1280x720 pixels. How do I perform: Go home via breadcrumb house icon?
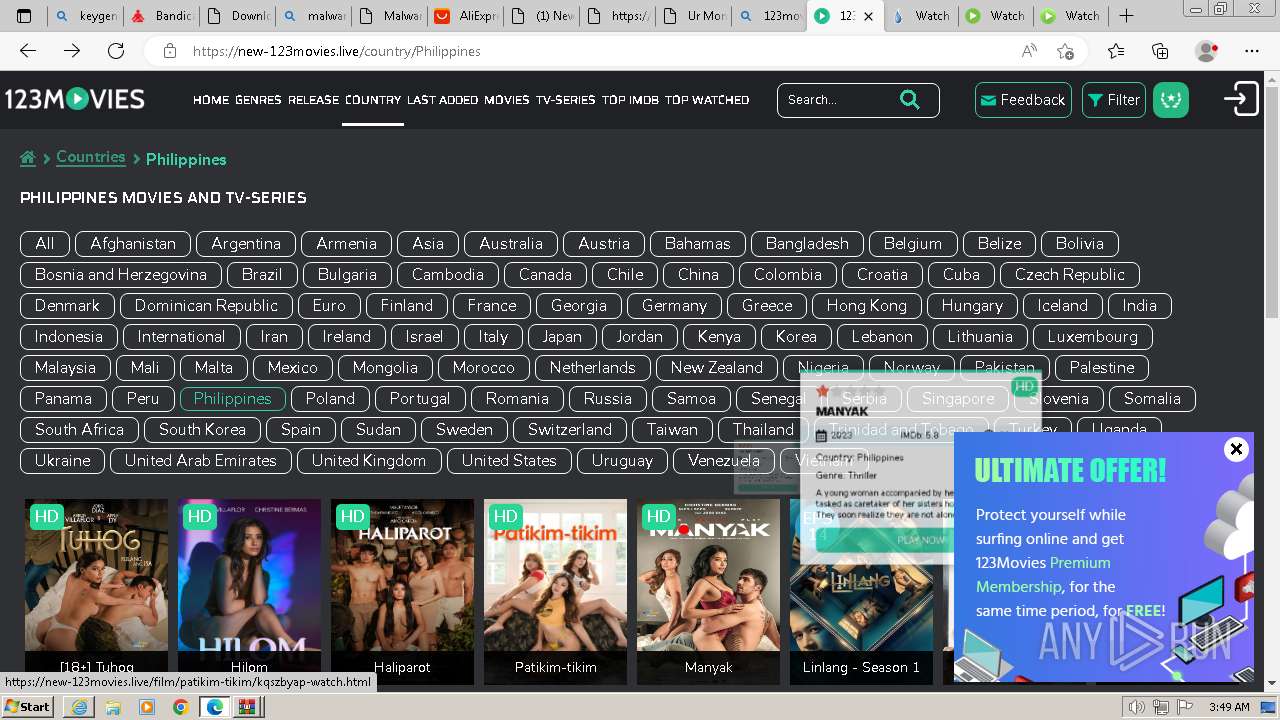28,158
